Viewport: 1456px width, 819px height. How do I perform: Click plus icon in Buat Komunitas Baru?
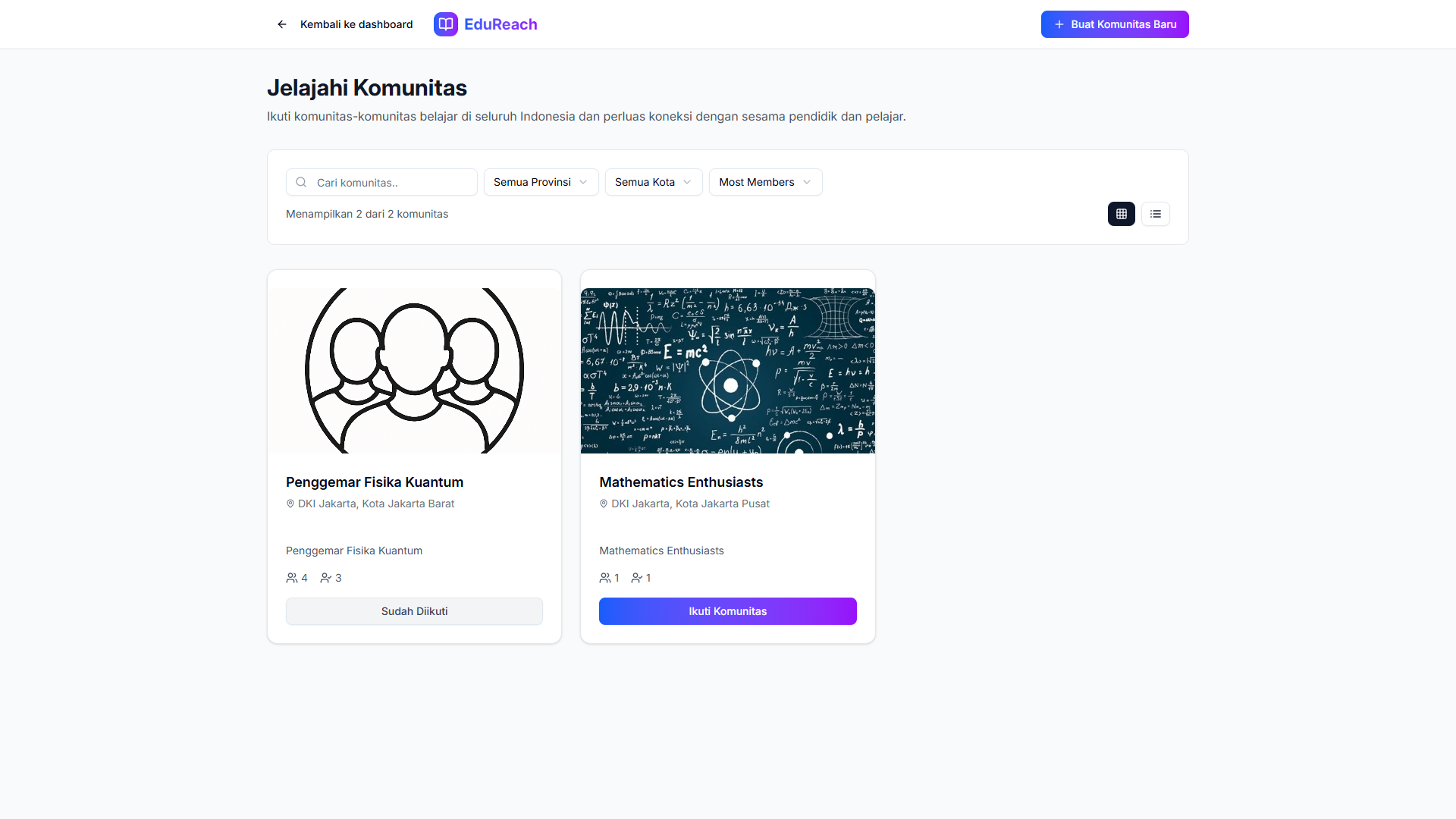click(1059, 25)
